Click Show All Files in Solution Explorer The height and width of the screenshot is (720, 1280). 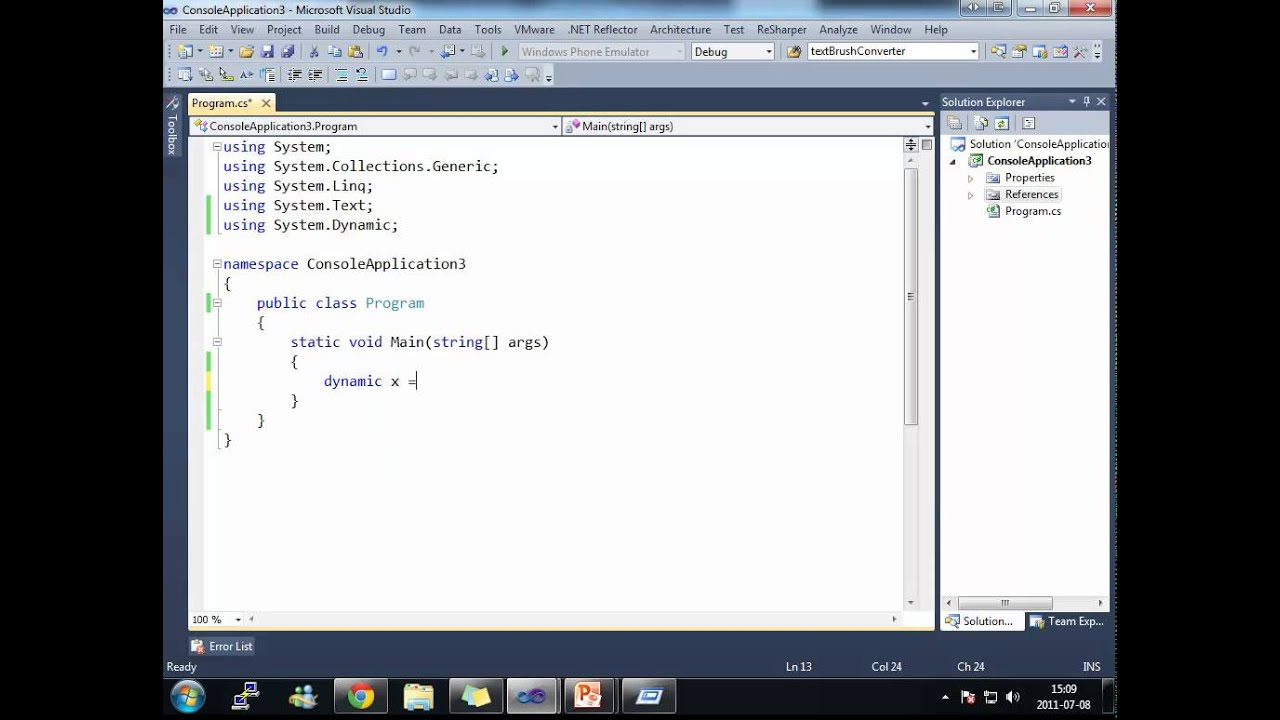tap(981, 123)
